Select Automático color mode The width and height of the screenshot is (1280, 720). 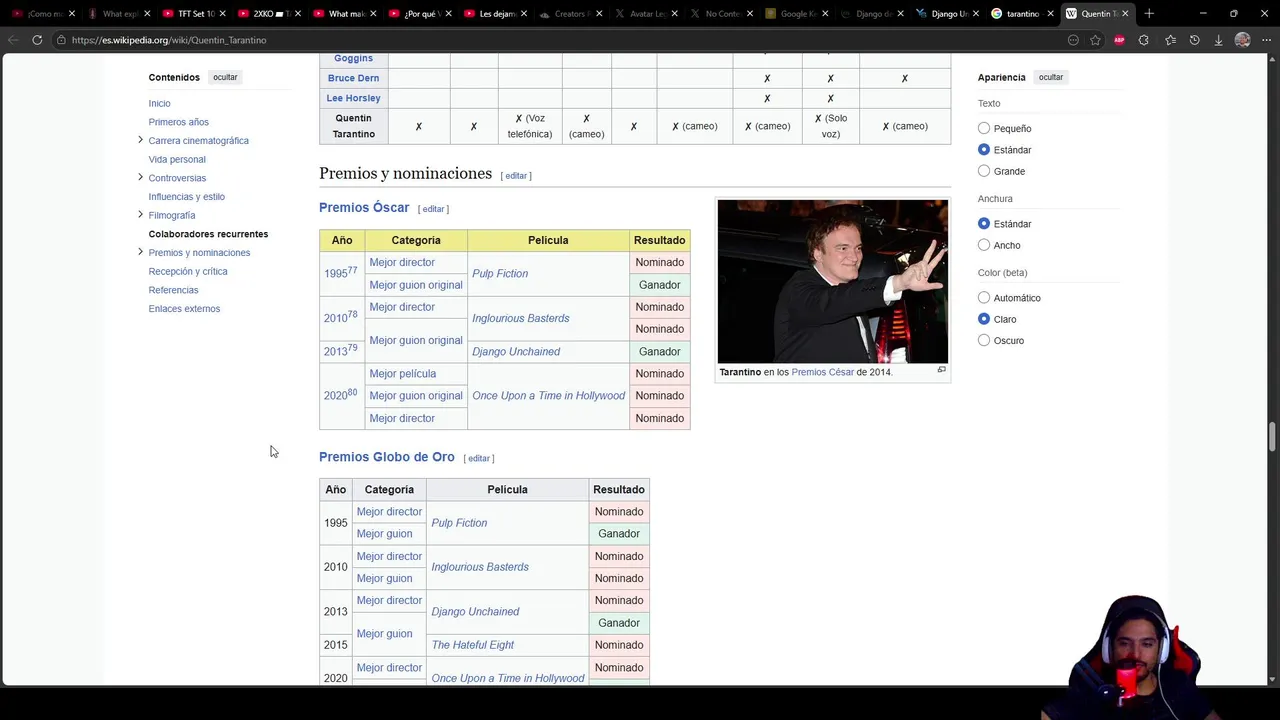[x=984, y=298]
